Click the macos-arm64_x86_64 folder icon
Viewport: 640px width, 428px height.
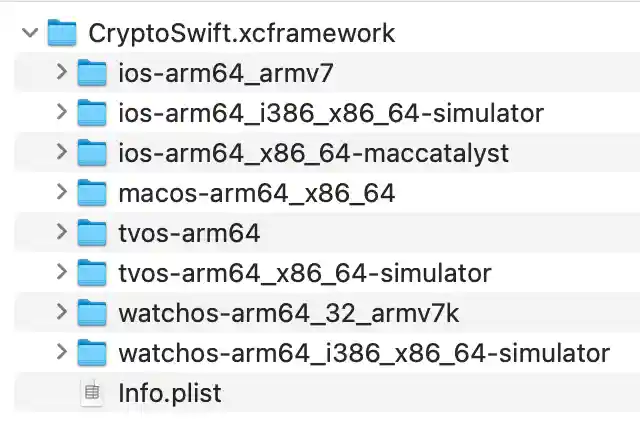(92, 193)
